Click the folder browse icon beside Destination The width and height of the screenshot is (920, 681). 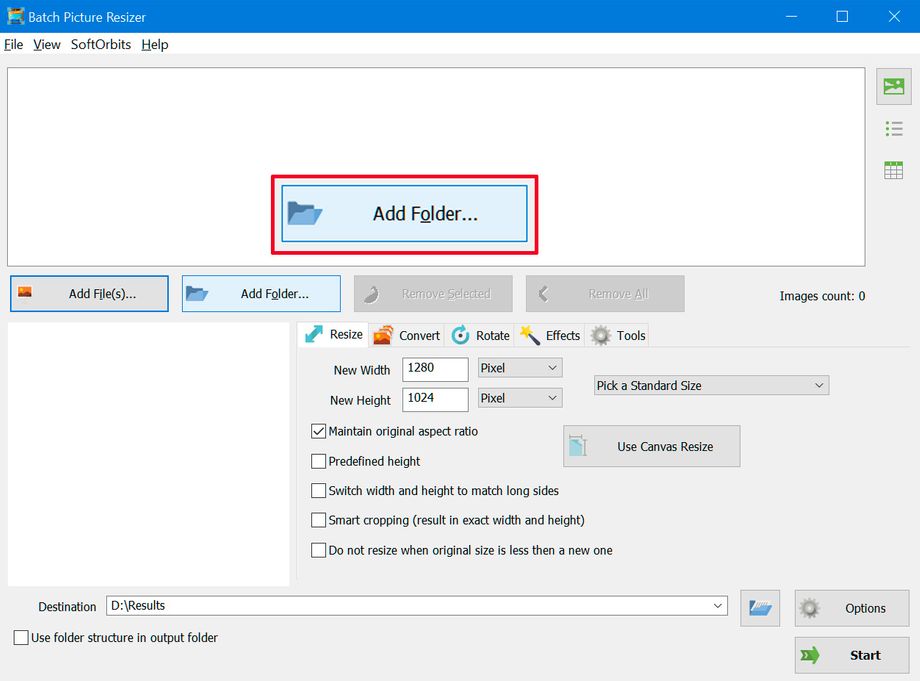click(x=759, y=607)
